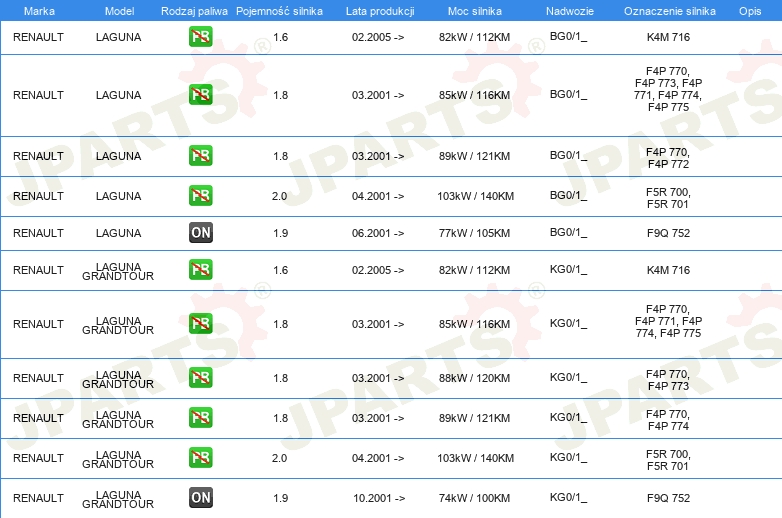Click the Nadwozie column header

(x=570, y=11)
